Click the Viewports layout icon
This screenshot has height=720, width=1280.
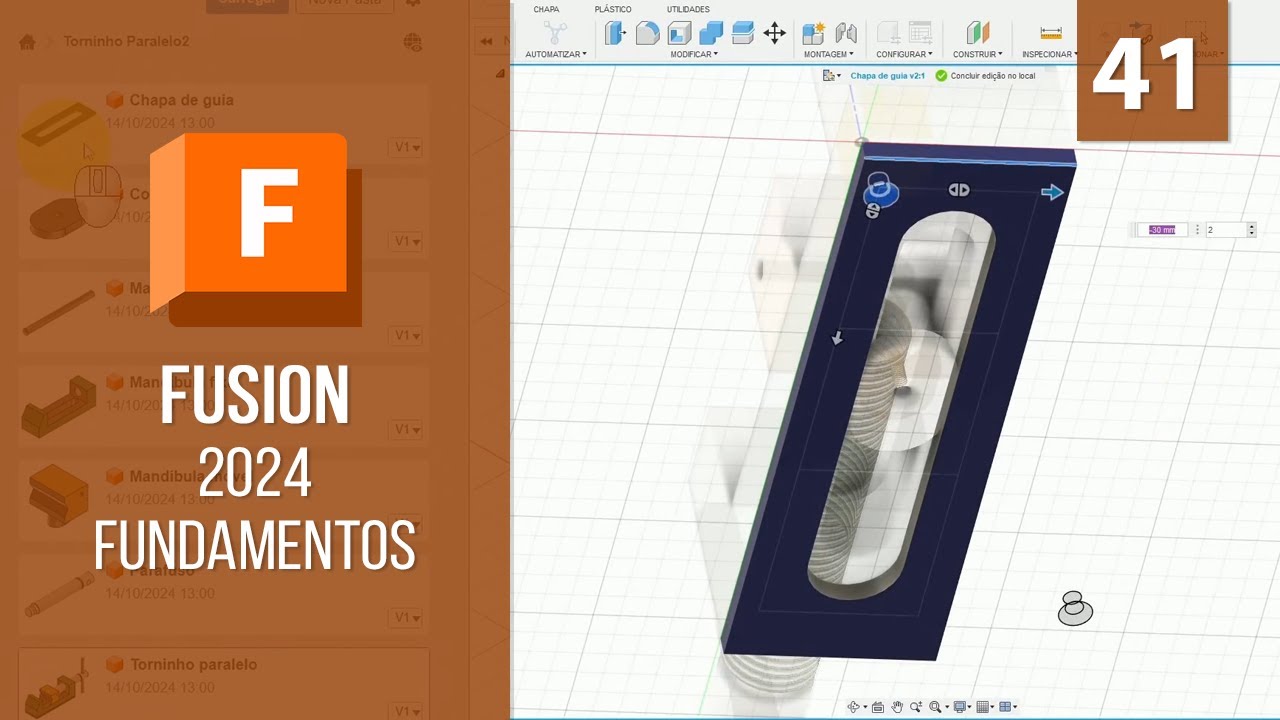coord(1006,707)
